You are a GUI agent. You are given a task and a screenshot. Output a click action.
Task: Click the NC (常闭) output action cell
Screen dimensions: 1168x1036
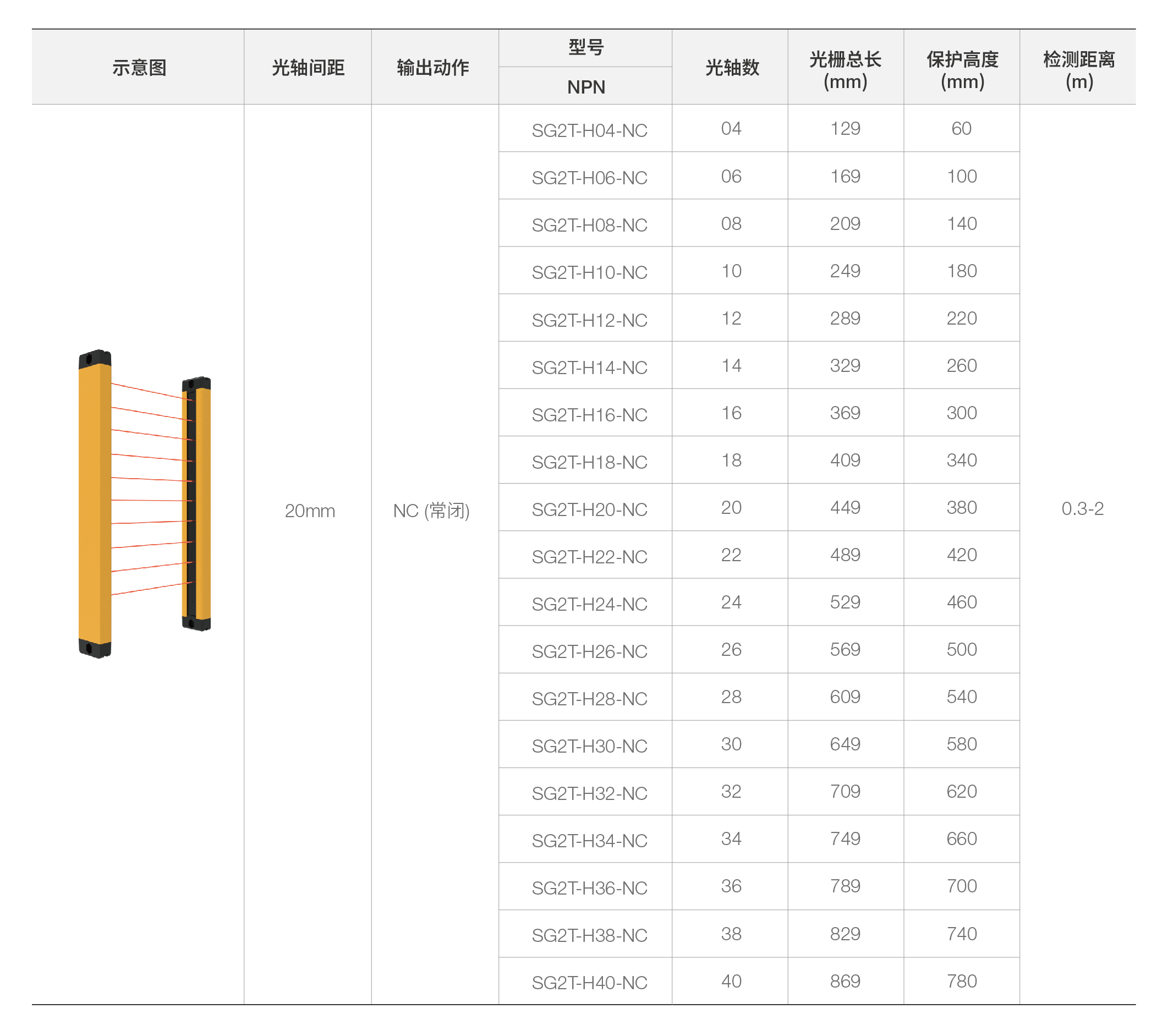(x=431, y=510)
